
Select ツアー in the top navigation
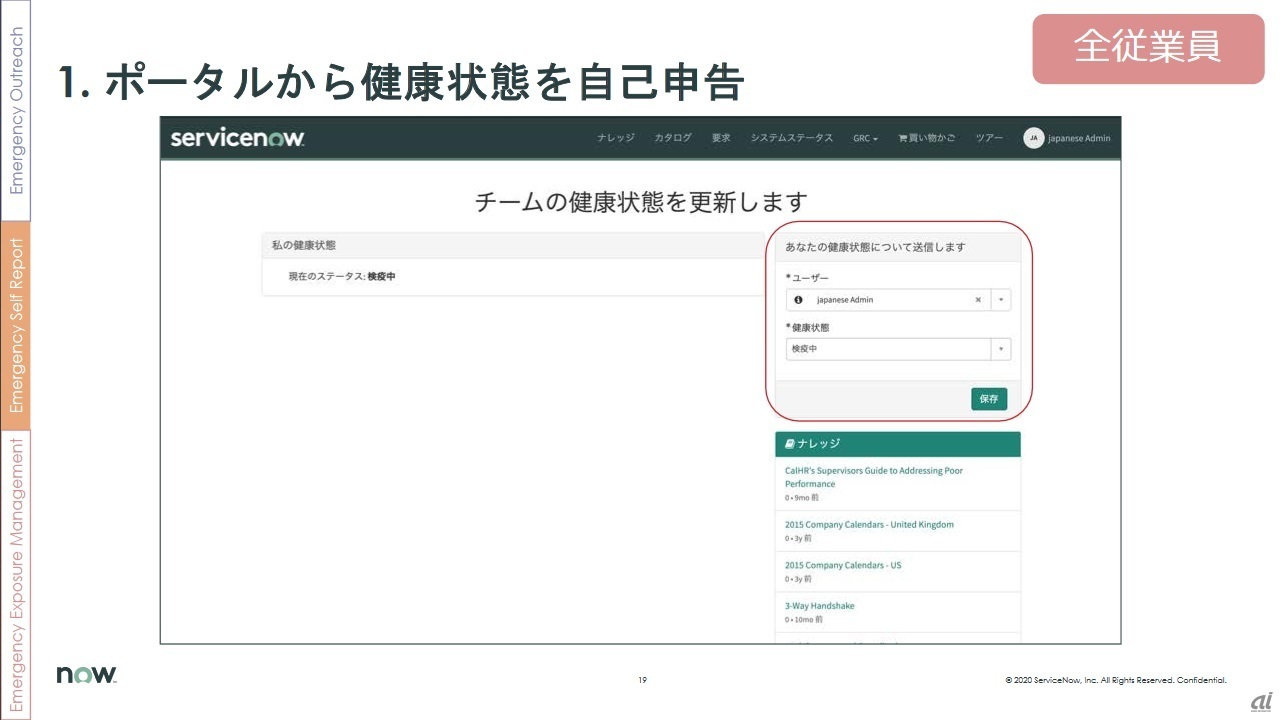click(x=988, y=138)
